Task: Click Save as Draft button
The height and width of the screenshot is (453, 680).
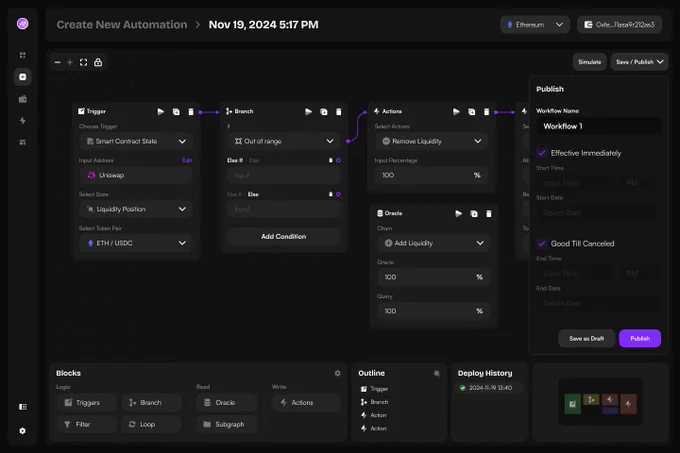Action: pyautogui.click(x=586, y=339)
